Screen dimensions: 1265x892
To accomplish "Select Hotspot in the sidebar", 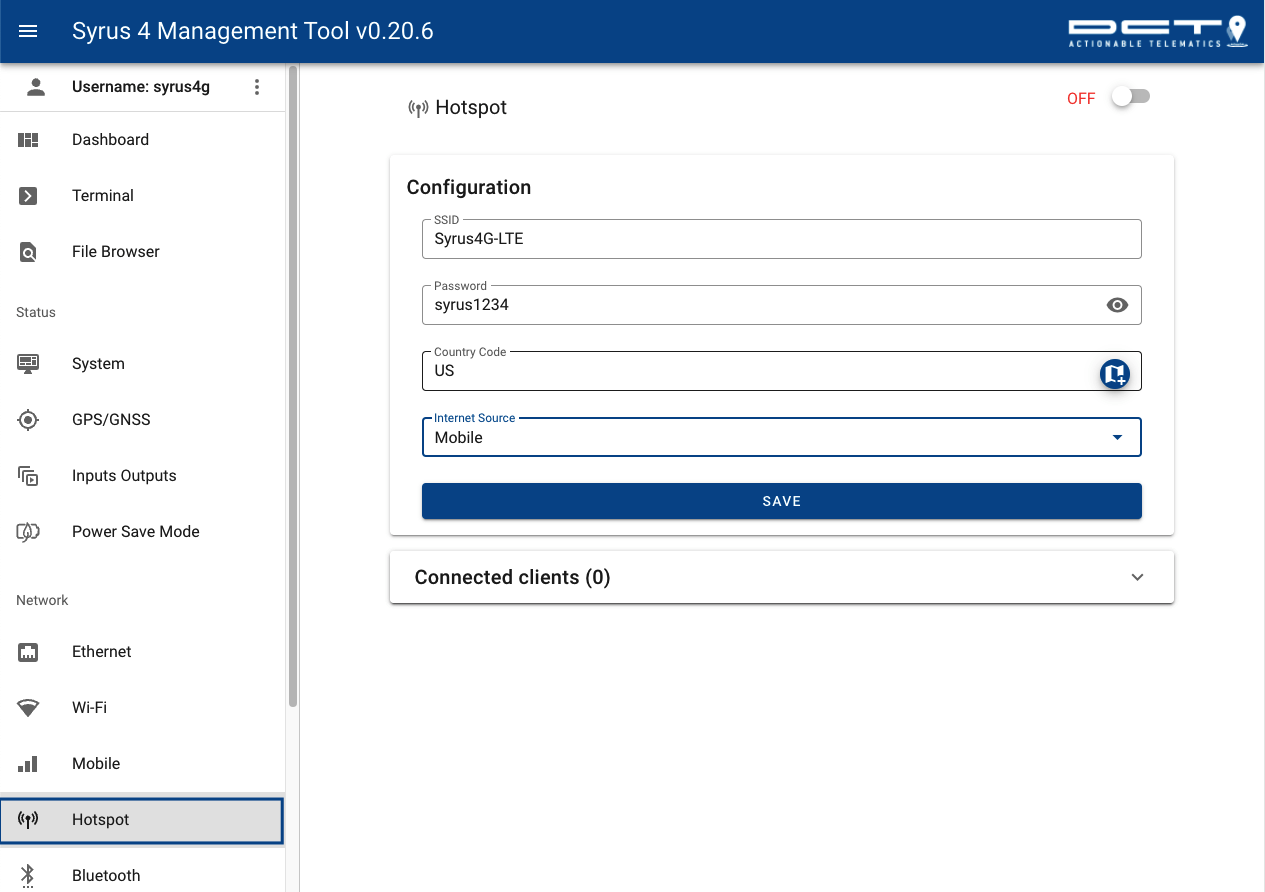I will tap(142, 820).
